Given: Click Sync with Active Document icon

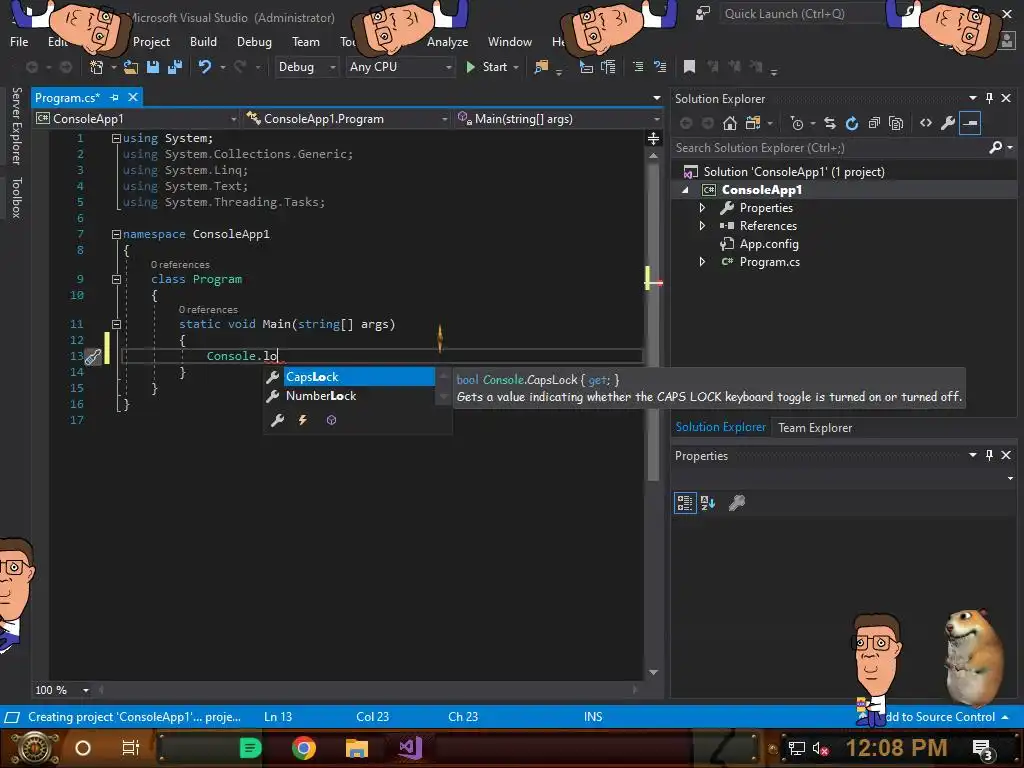Looking at the screenshot, I should 829,123.
